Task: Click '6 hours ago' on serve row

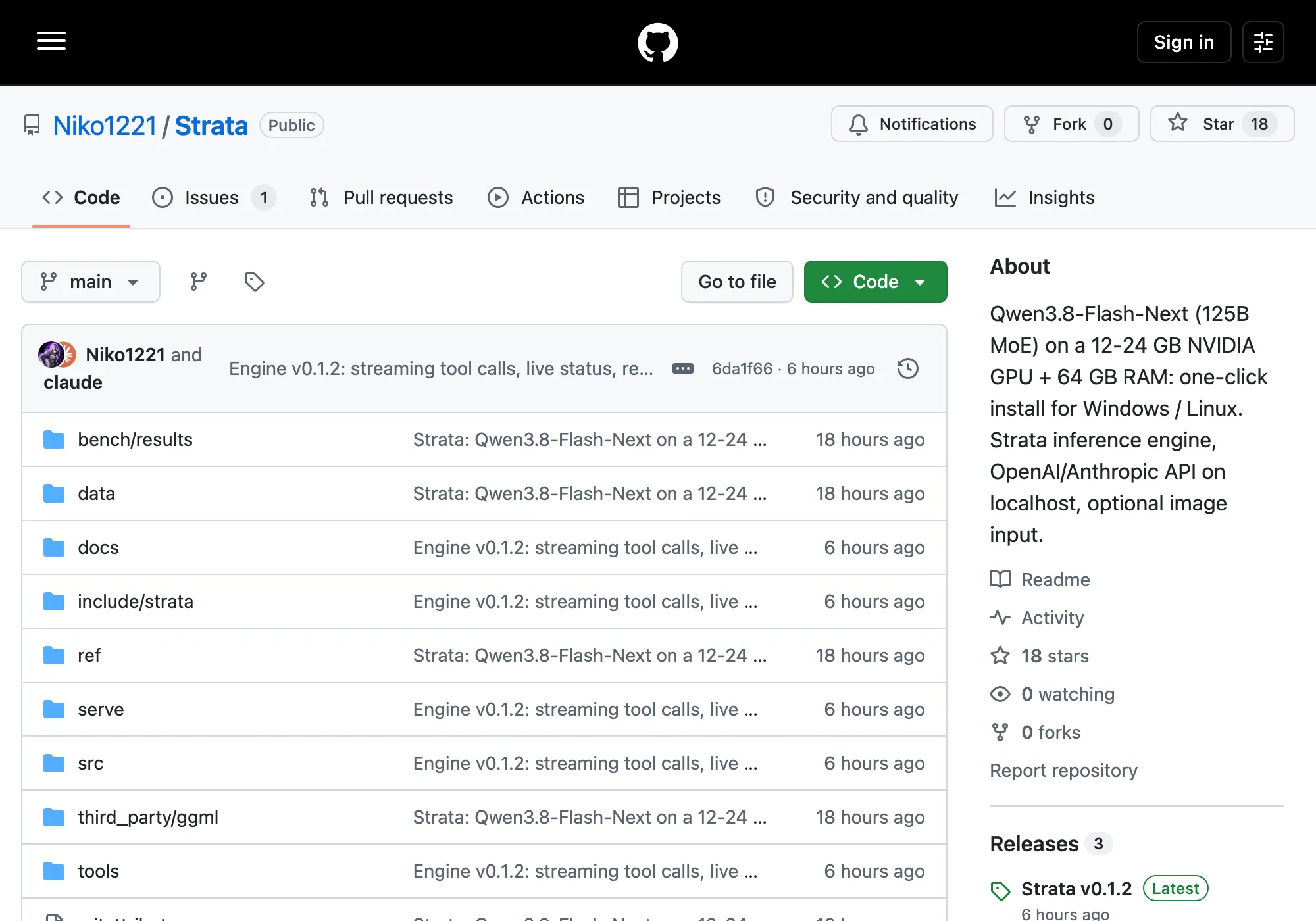Action: (874, 709)
